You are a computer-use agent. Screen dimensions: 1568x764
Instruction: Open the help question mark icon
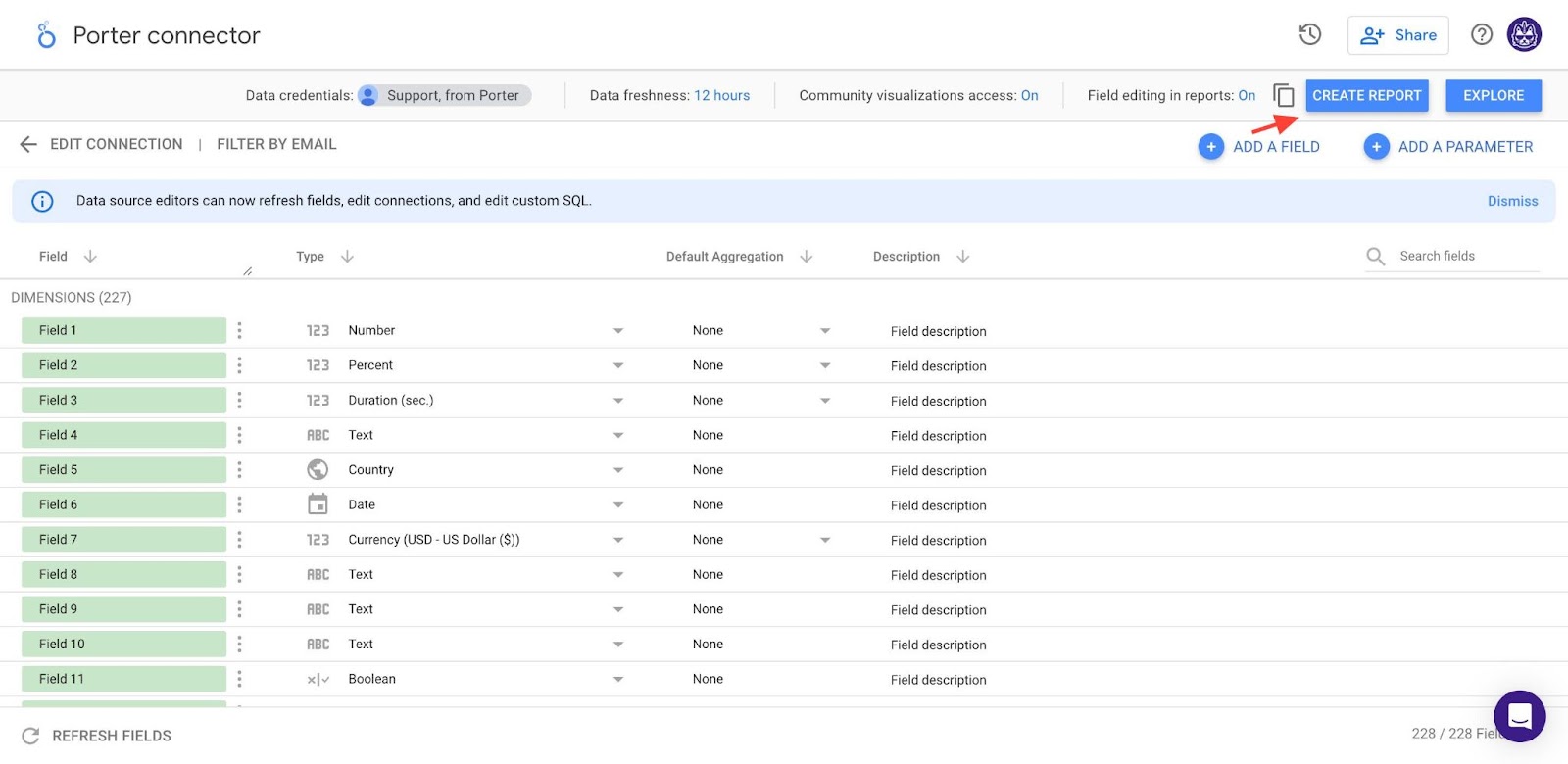point(1482,35)
